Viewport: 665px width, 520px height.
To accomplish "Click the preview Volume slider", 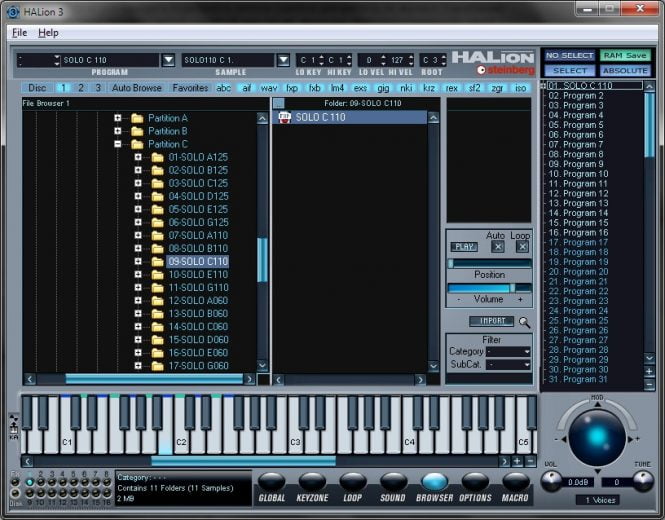I will click(490, 288).
